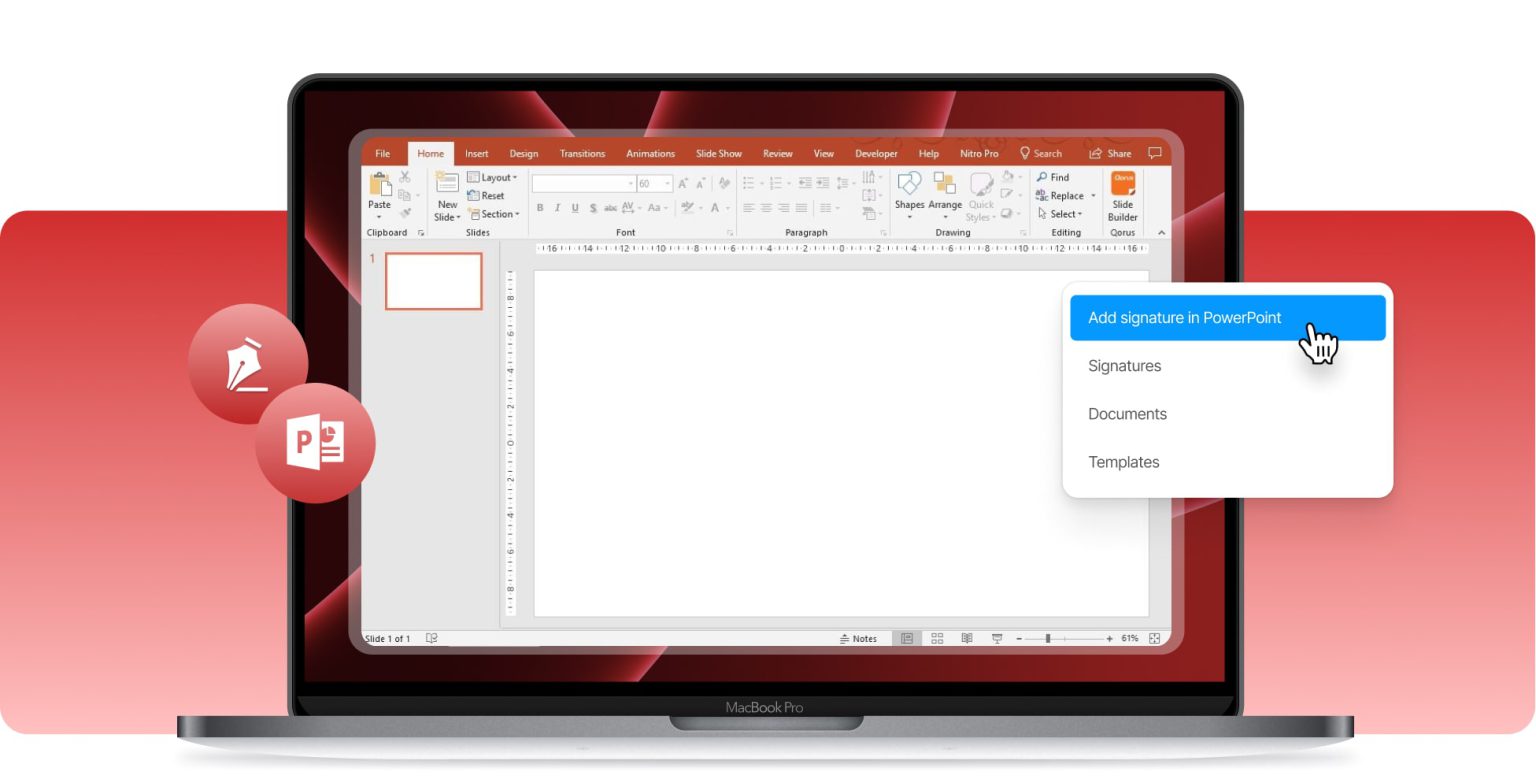Switch to the Insert ribbon tab
Screen dimensions: 1536x783
point(476,153)
